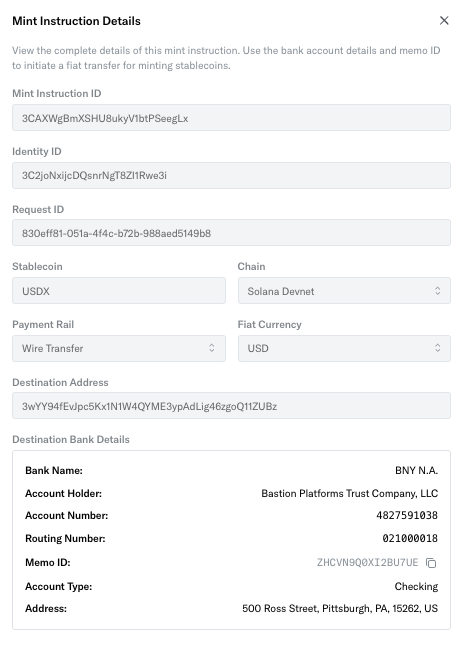
Task: Select the Mint Instruction ID field
Action: pos(231,117)
